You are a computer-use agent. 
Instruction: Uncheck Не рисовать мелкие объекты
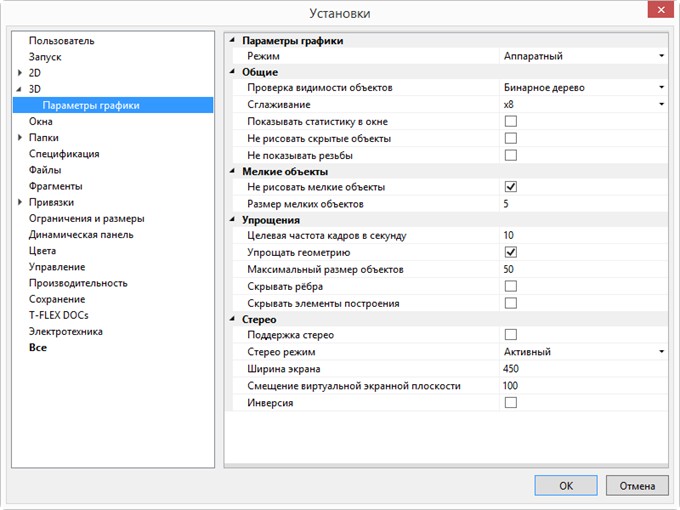click(510, 187)
